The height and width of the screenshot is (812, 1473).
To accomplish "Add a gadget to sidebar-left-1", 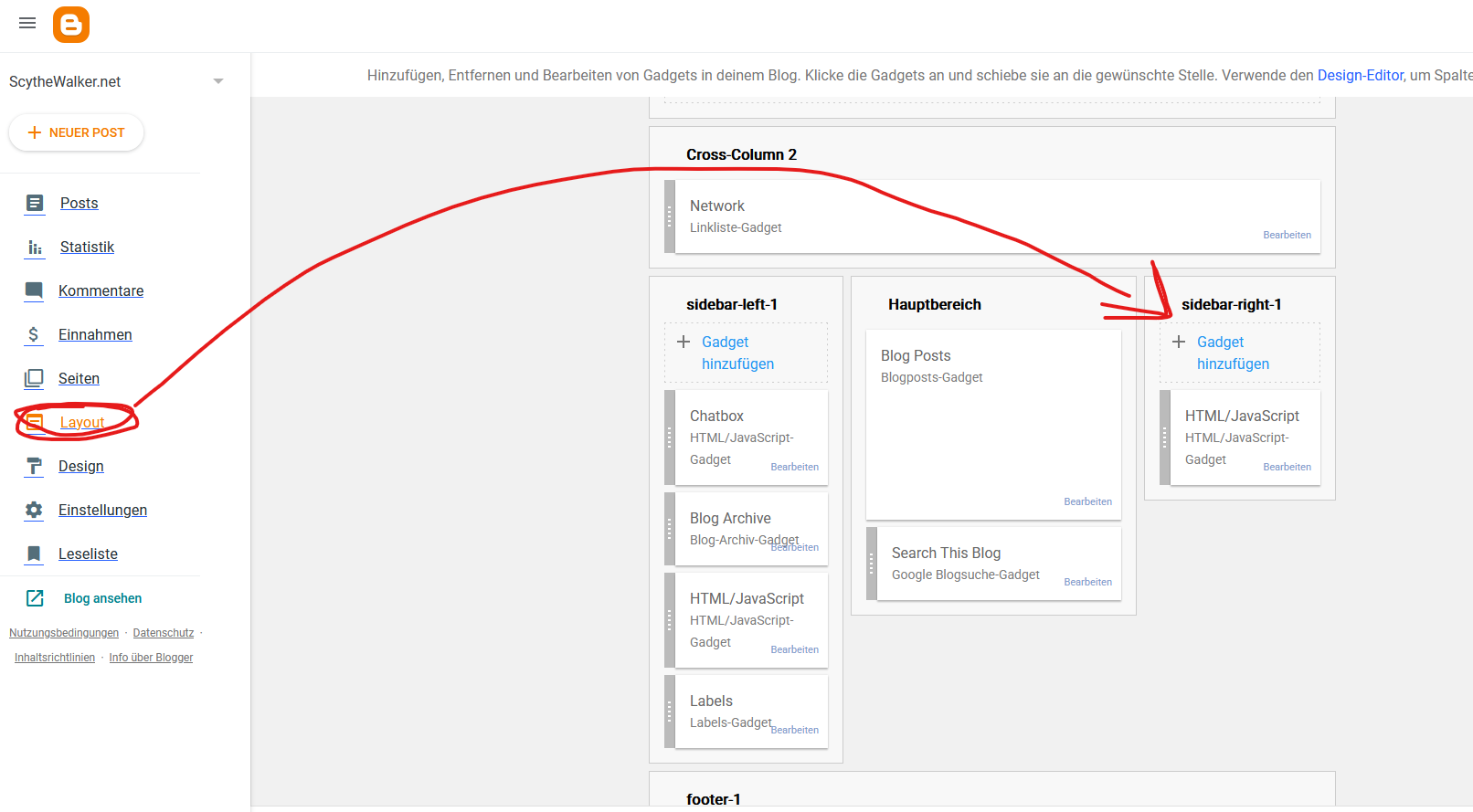I will point(736,353).
